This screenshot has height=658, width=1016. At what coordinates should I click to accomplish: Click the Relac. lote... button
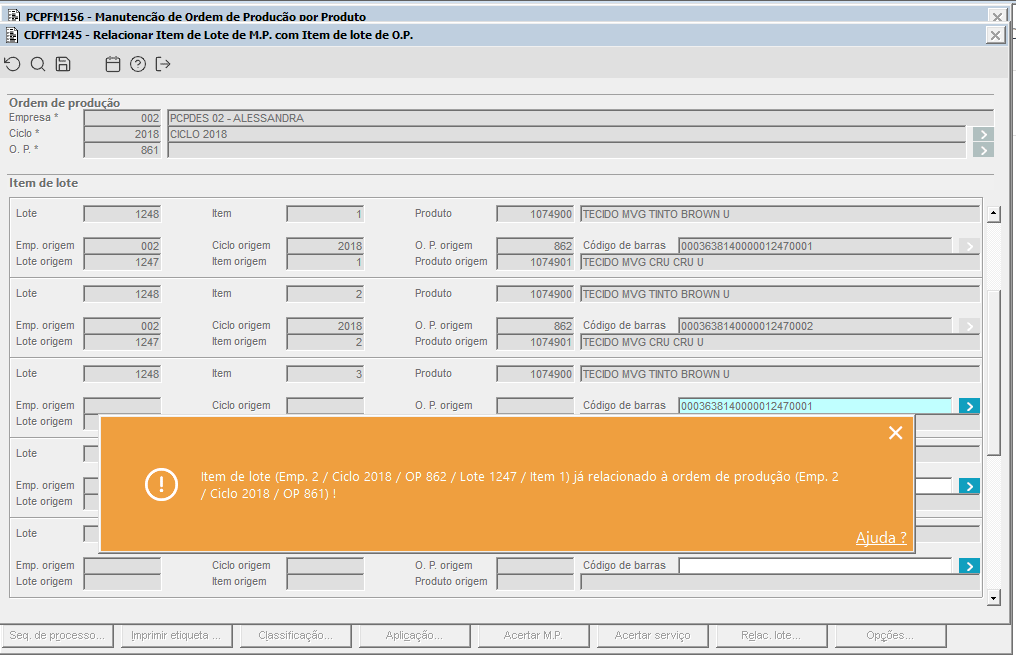click(771, 635)
